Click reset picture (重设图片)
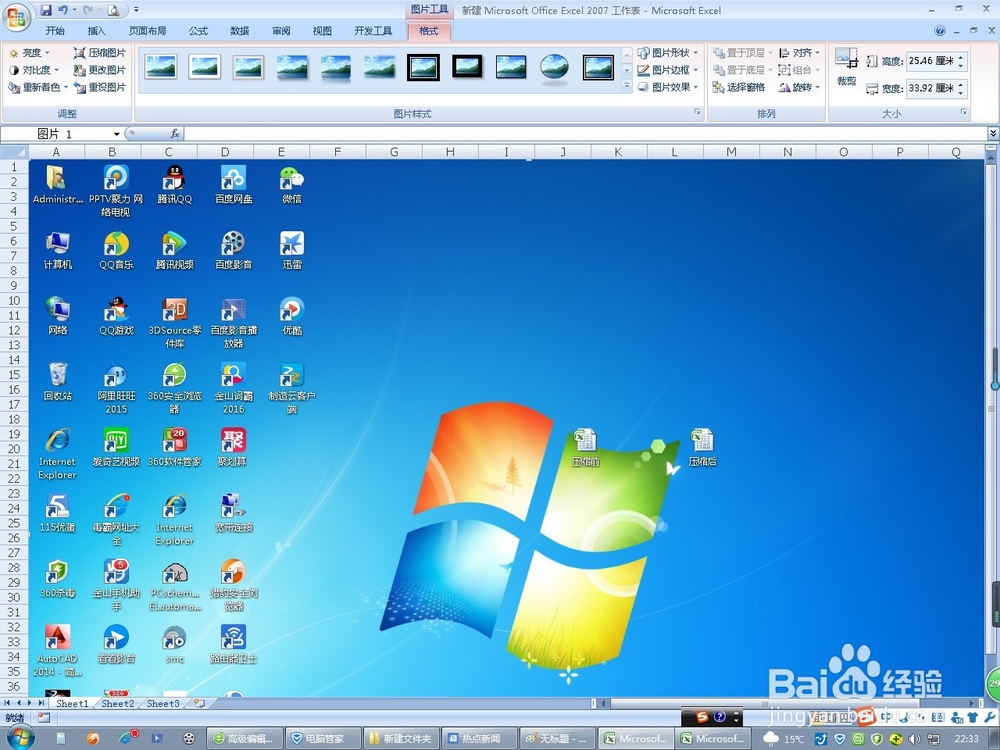Image resolution: width=1000 pixels, height=750 pixels. coord(99,87)
